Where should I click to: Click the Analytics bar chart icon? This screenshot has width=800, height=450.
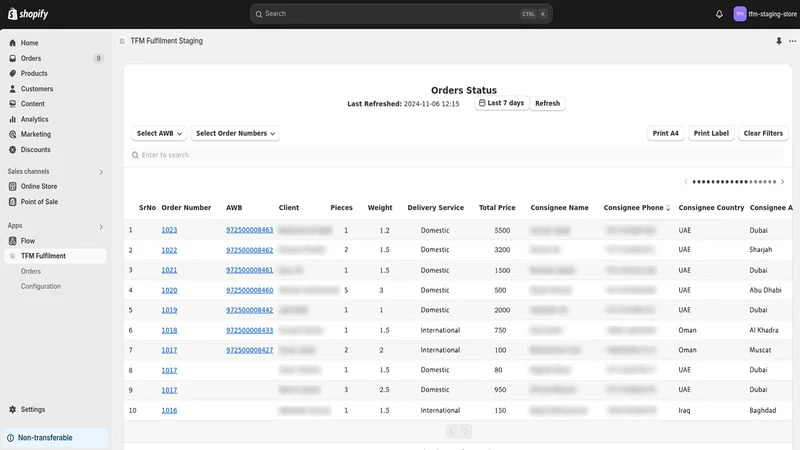pyautogui.click(x=13, y=119)
